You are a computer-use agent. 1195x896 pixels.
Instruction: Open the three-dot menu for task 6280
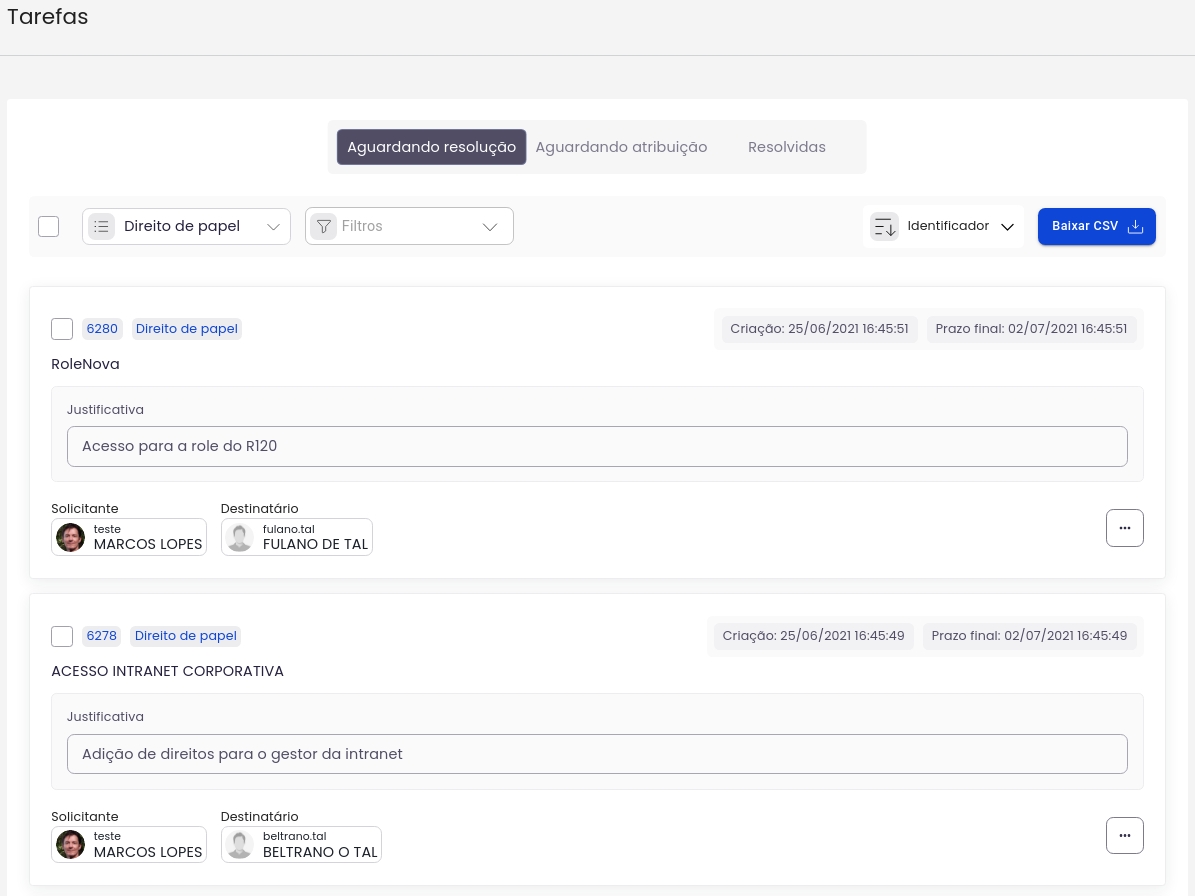click(1124, 528)
